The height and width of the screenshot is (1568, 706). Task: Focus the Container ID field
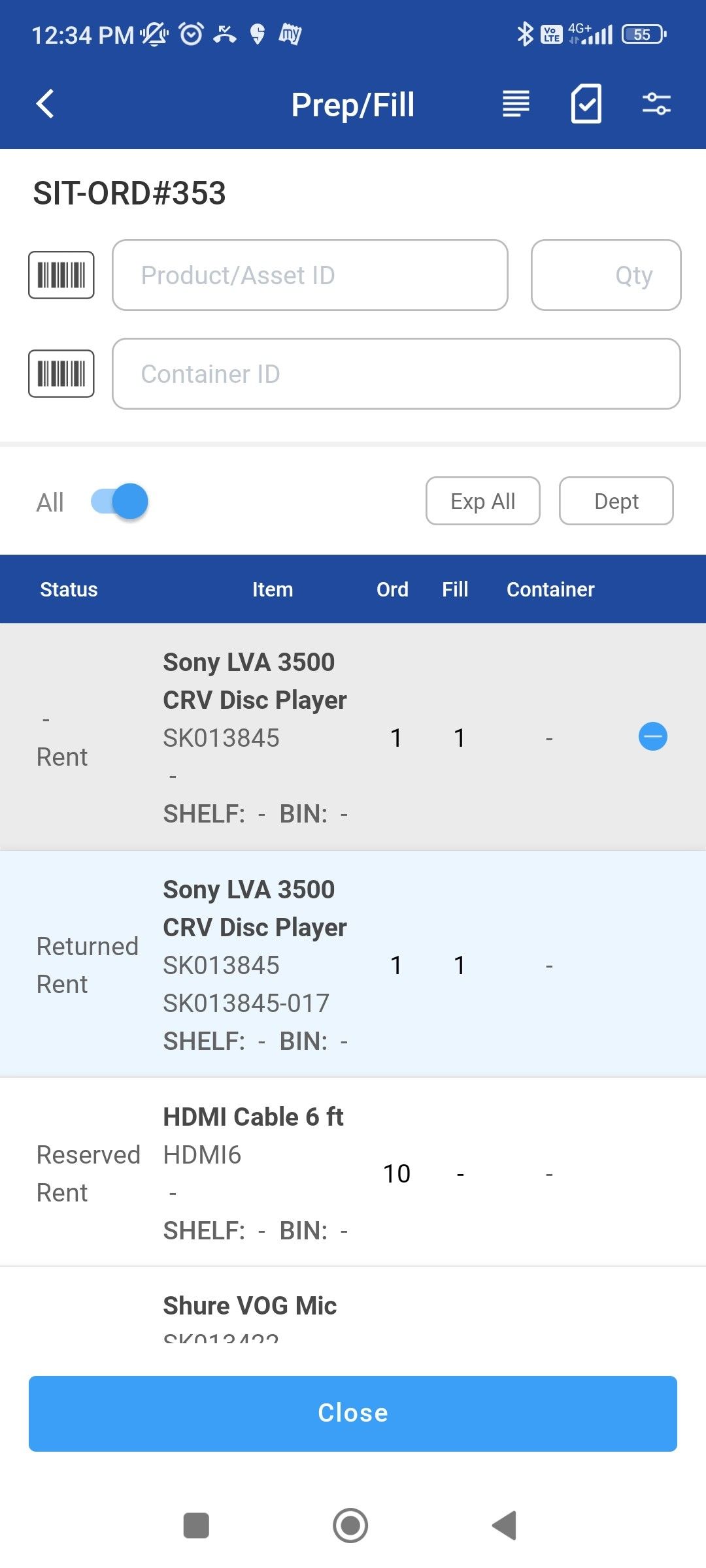pyautogui.click(x=396, y=374)
